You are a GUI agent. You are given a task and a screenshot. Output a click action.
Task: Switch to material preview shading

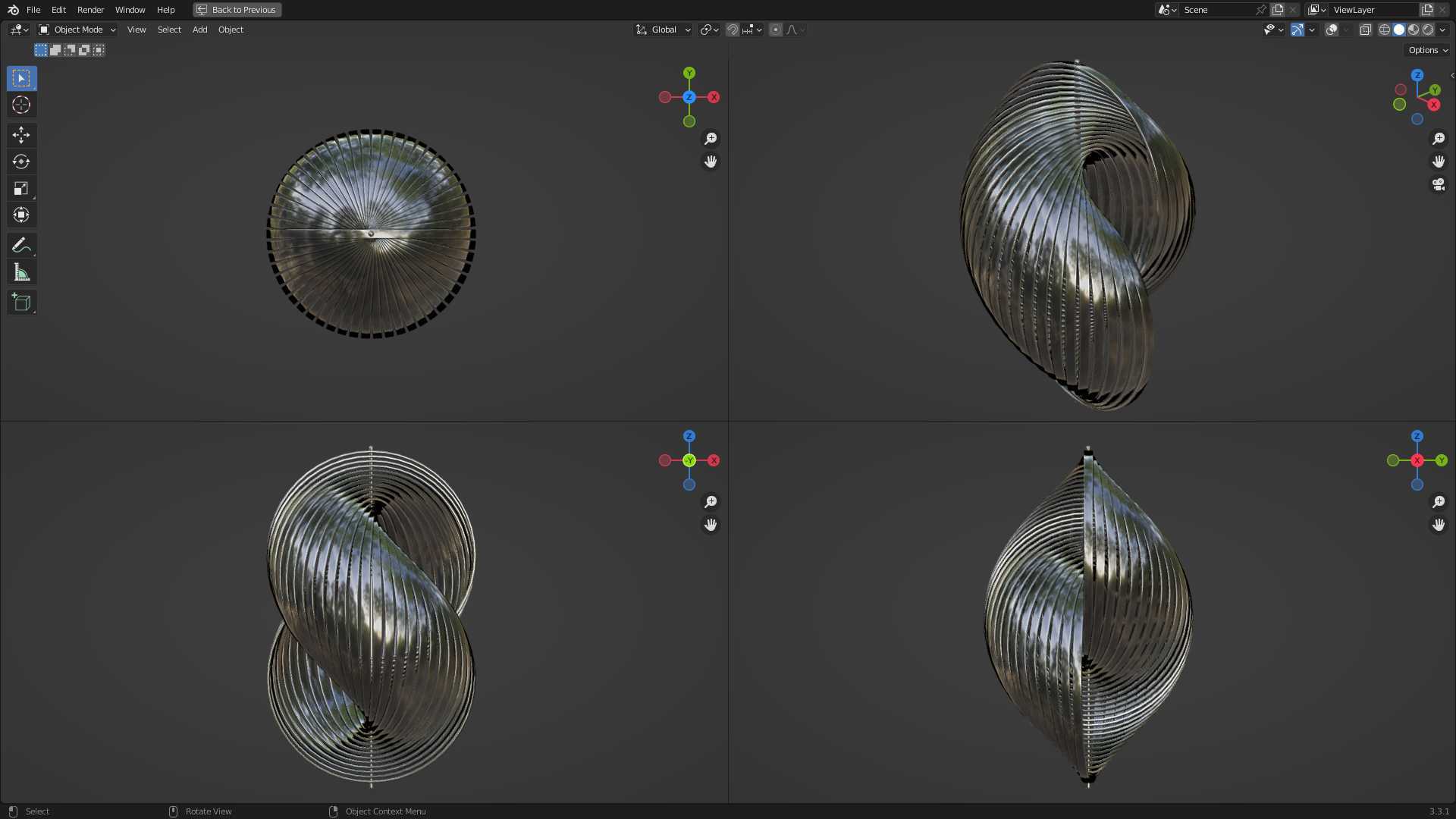[1414, 30]
